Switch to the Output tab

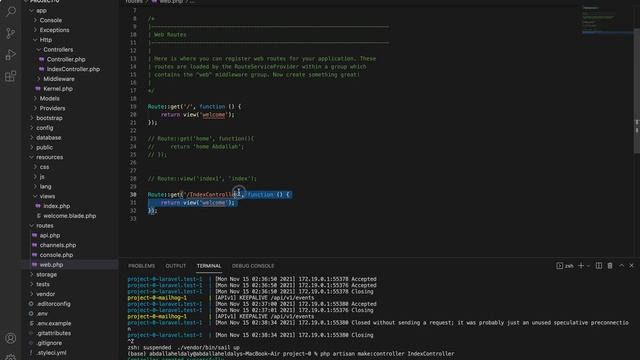(x=176, y=266)
